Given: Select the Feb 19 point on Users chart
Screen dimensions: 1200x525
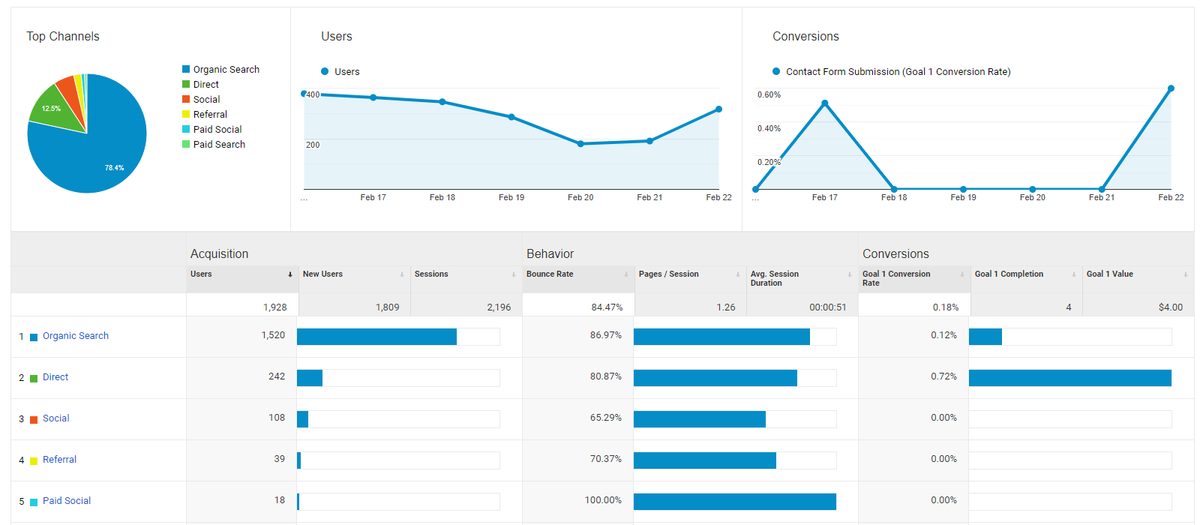Looking at the screenshot, I should pos(511,117).
